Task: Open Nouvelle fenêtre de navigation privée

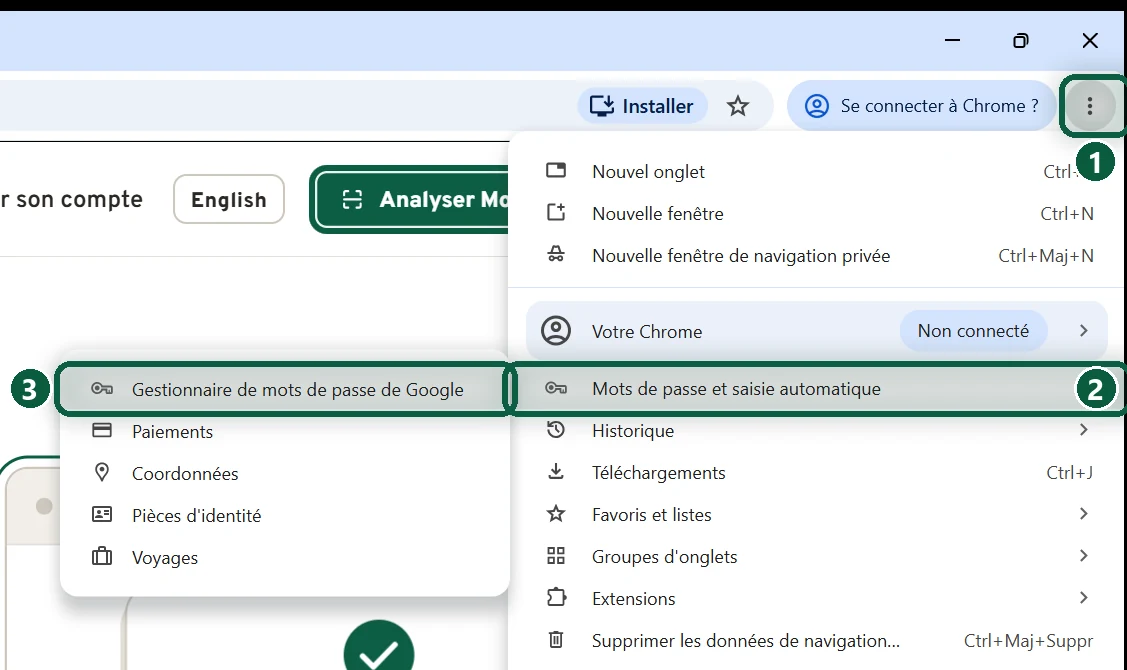Action: (817, 256)
